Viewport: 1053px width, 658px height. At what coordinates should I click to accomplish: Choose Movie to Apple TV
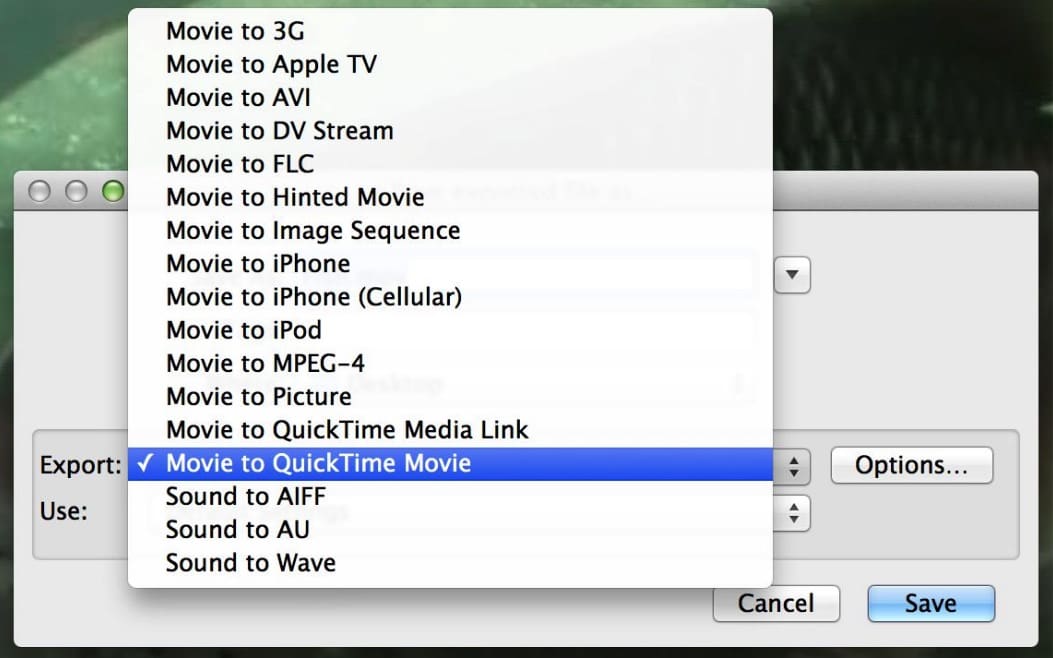pos(271,64)
